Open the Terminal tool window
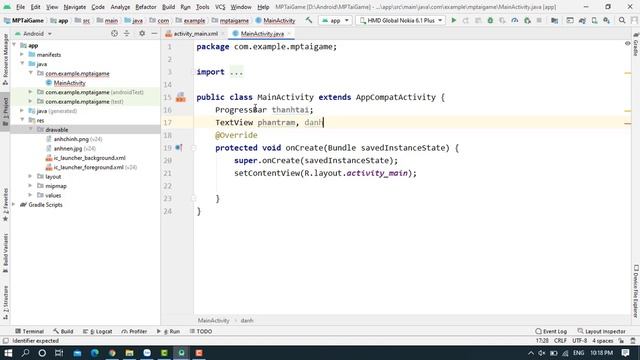Screen dimensions: 640x360 tap(29, 331)
